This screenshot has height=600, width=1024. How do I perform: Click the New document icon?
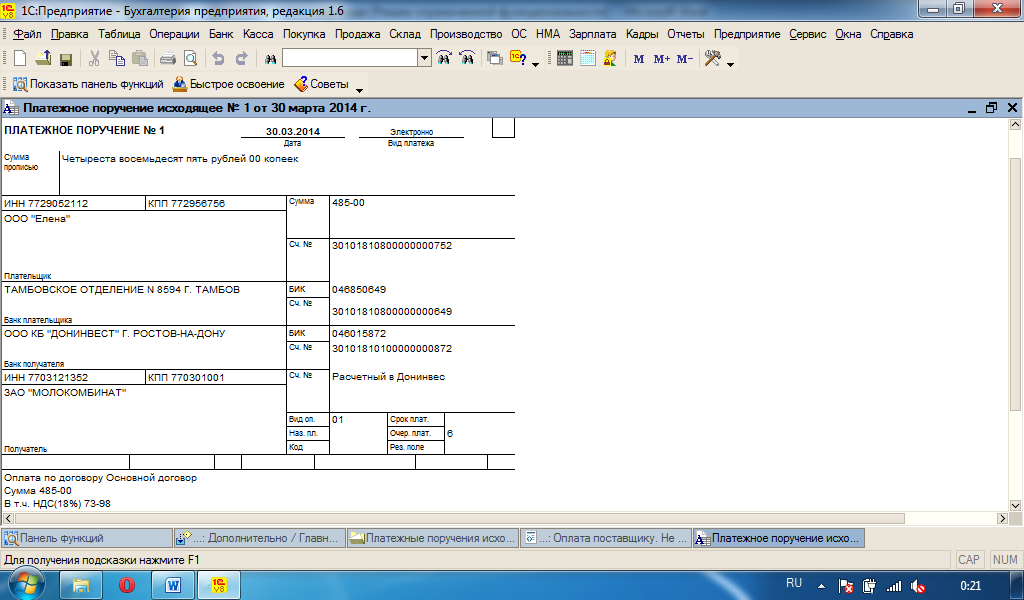pos(20,59)
